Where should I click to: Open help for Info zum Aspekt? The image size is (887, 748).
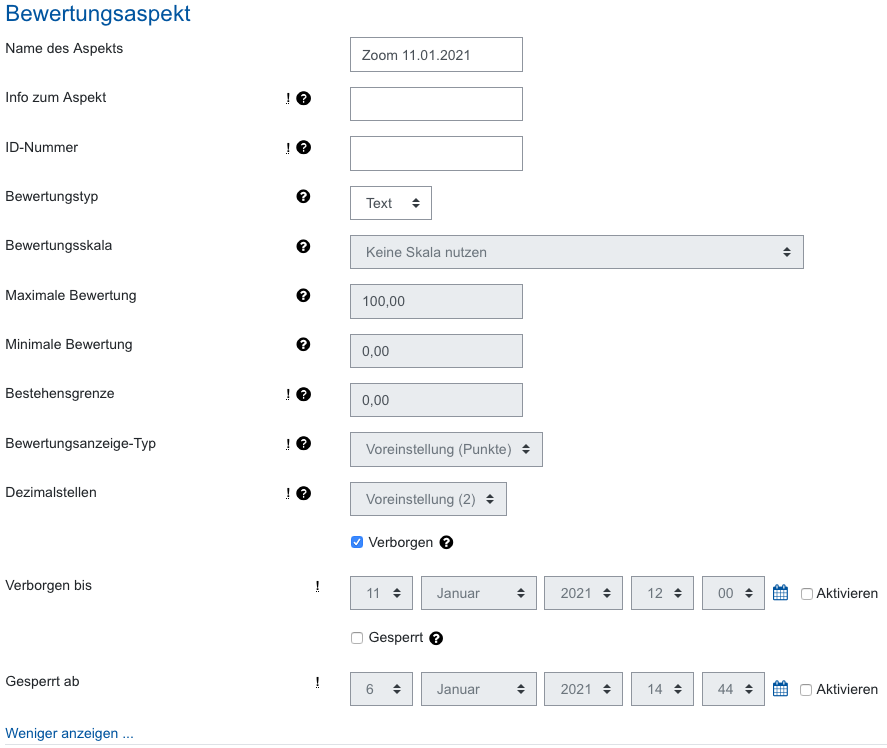303,98
